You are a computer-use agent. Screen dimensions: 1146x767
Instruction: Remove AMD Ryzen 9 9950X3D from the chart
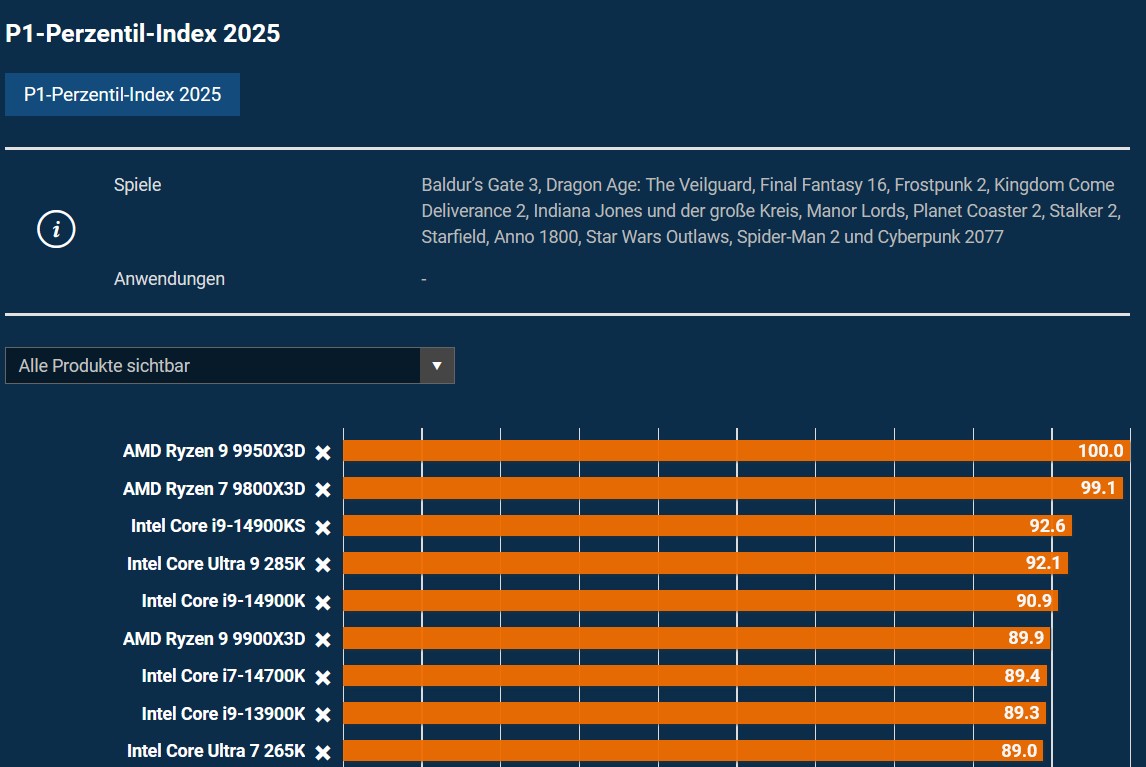[x=322, y=451]
